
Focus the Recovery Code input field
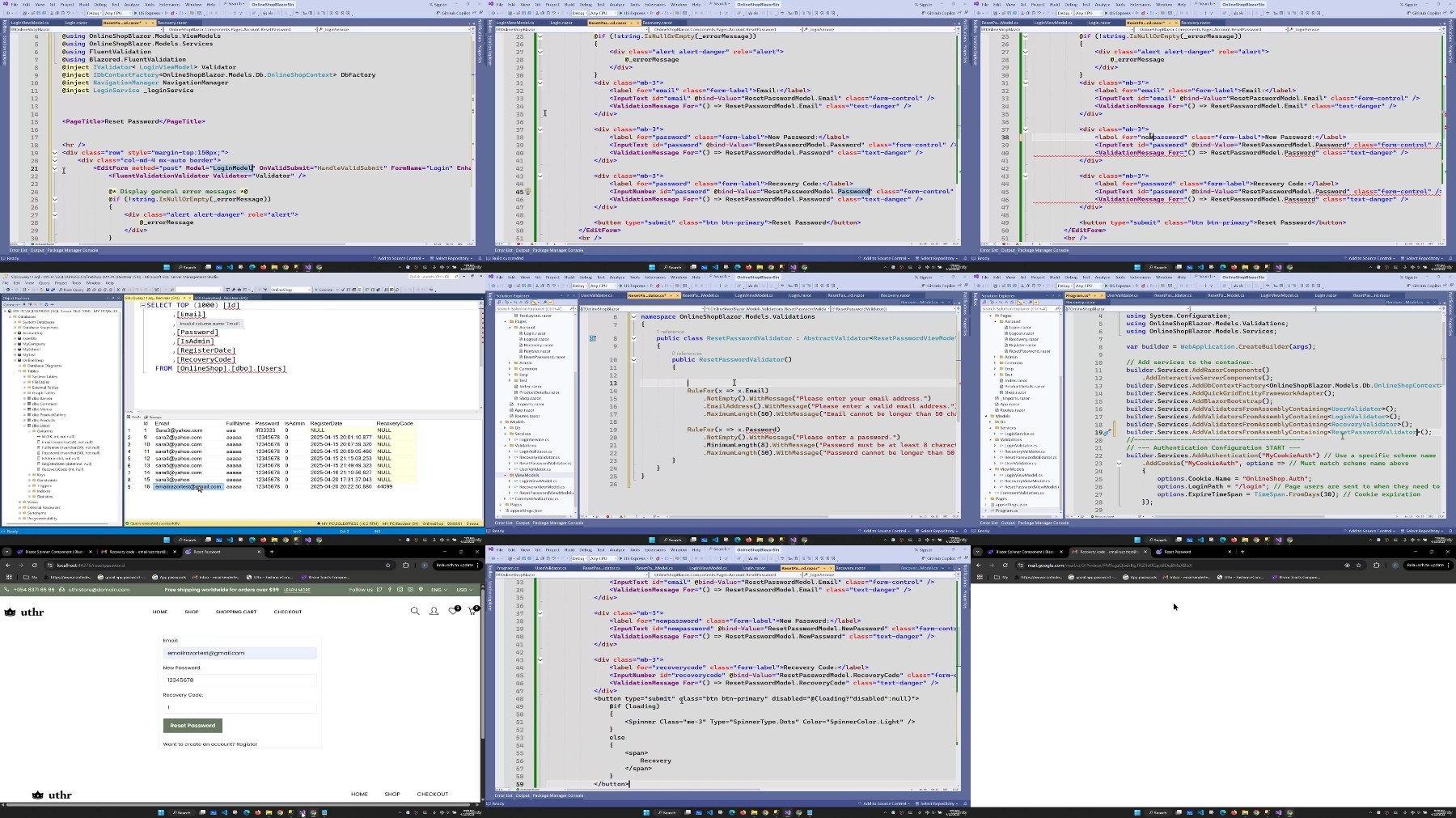coord(239,707)
